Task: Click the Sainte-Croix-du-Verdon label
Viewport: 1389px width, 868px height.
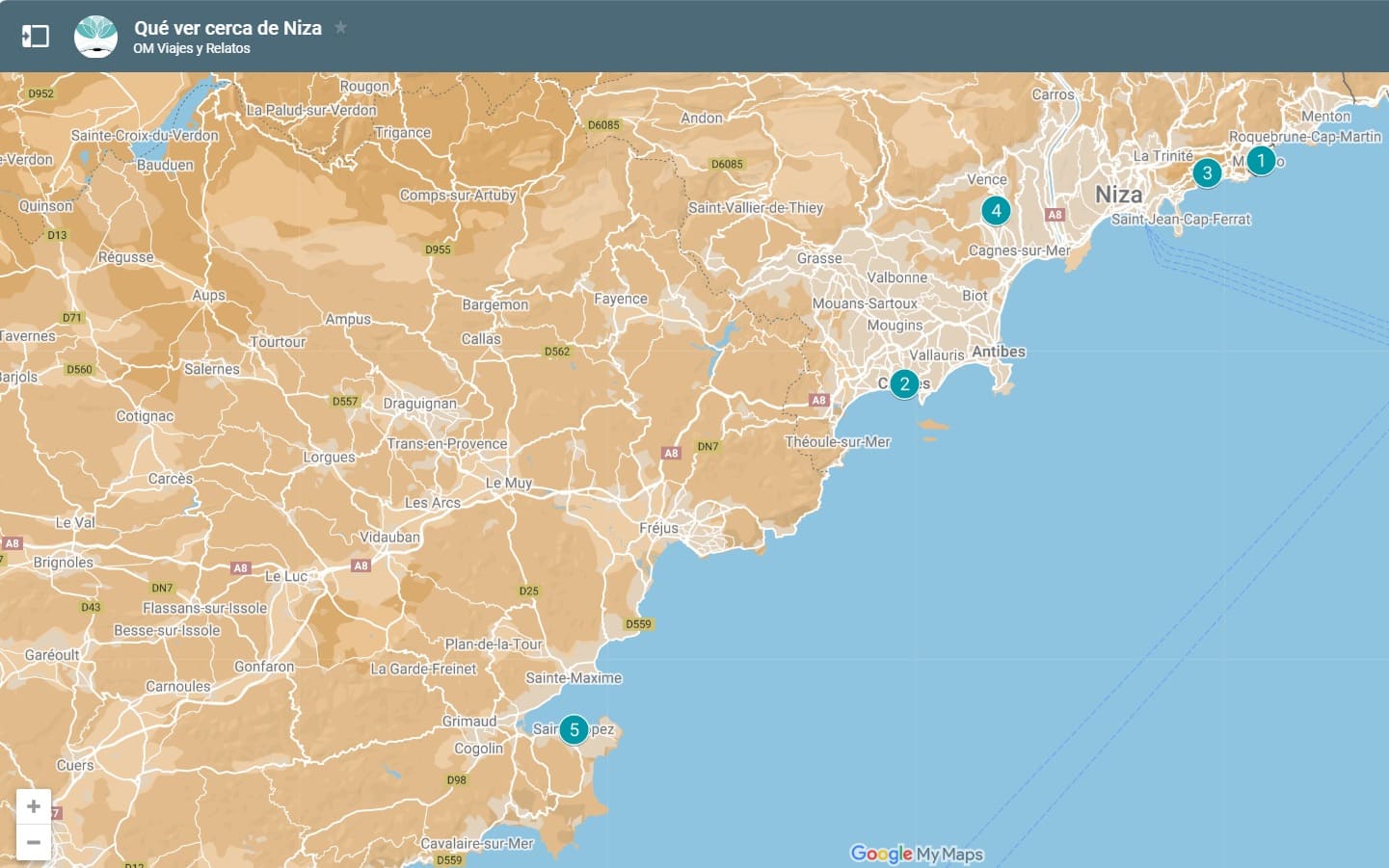Action: [145, 136]
